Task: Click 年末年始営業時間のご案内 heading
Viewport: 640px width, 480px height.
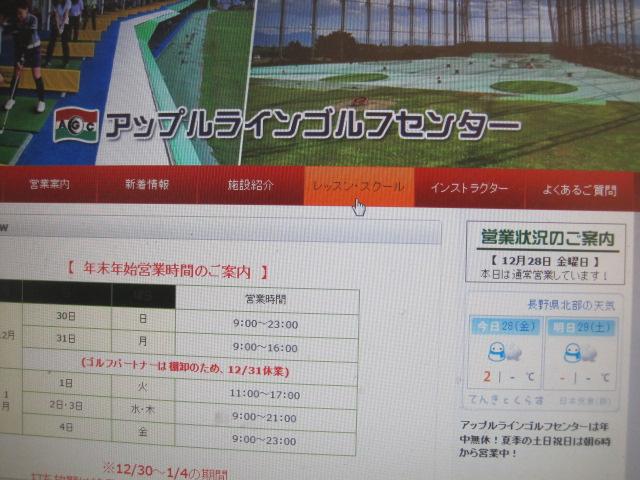Action: (167, 271)
